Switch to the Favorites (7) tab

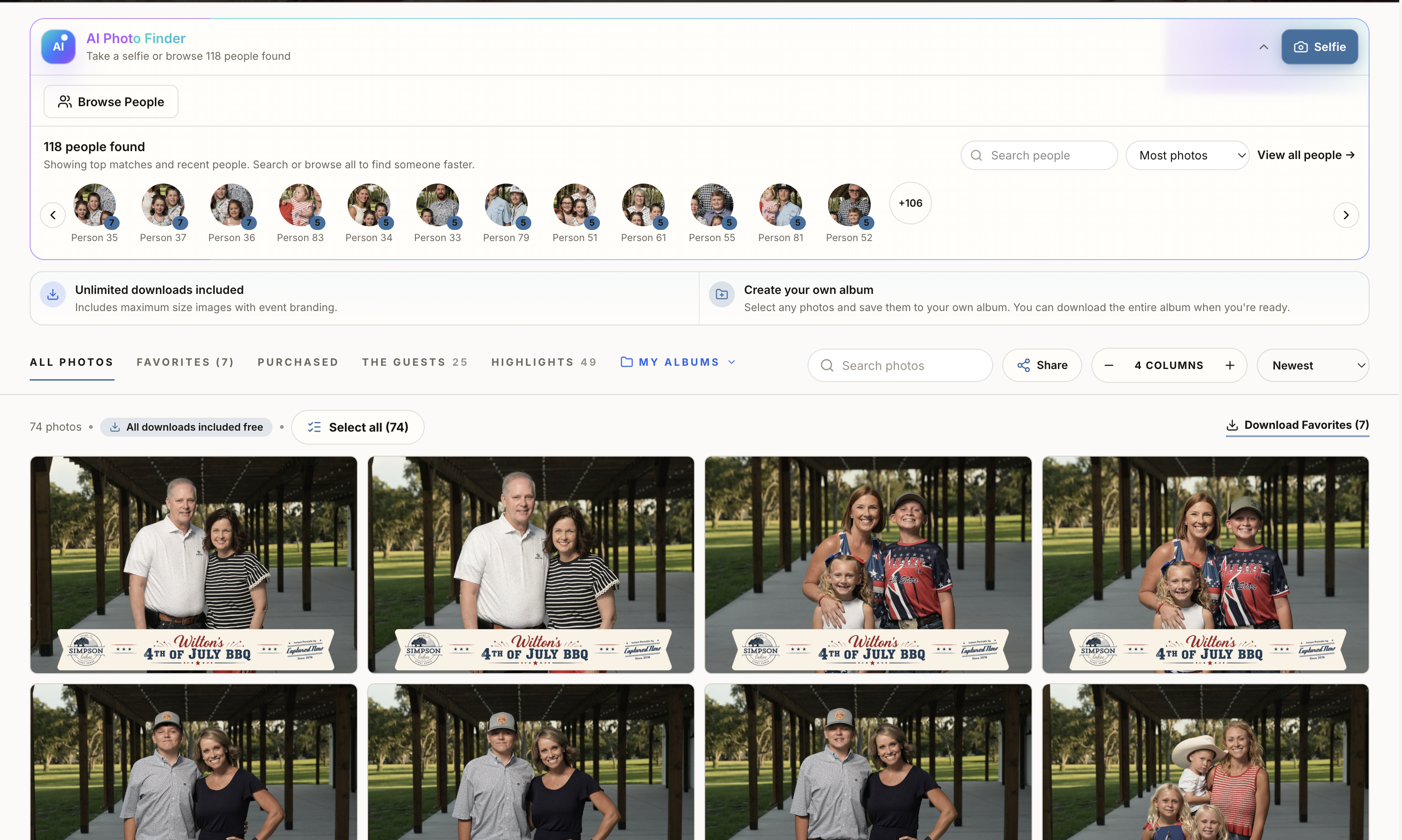pos(185,362)
